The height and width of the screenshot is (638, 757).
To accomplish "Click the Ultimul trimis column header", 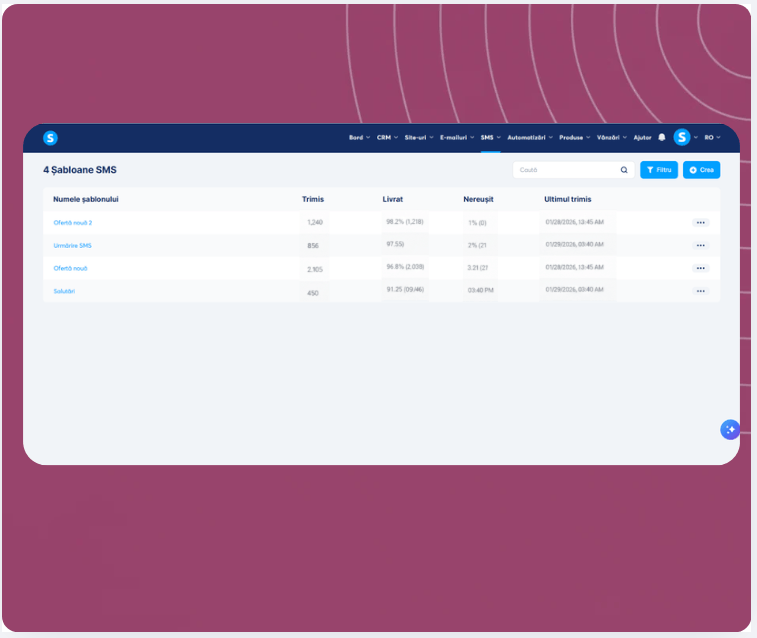I will coord(567,199).
